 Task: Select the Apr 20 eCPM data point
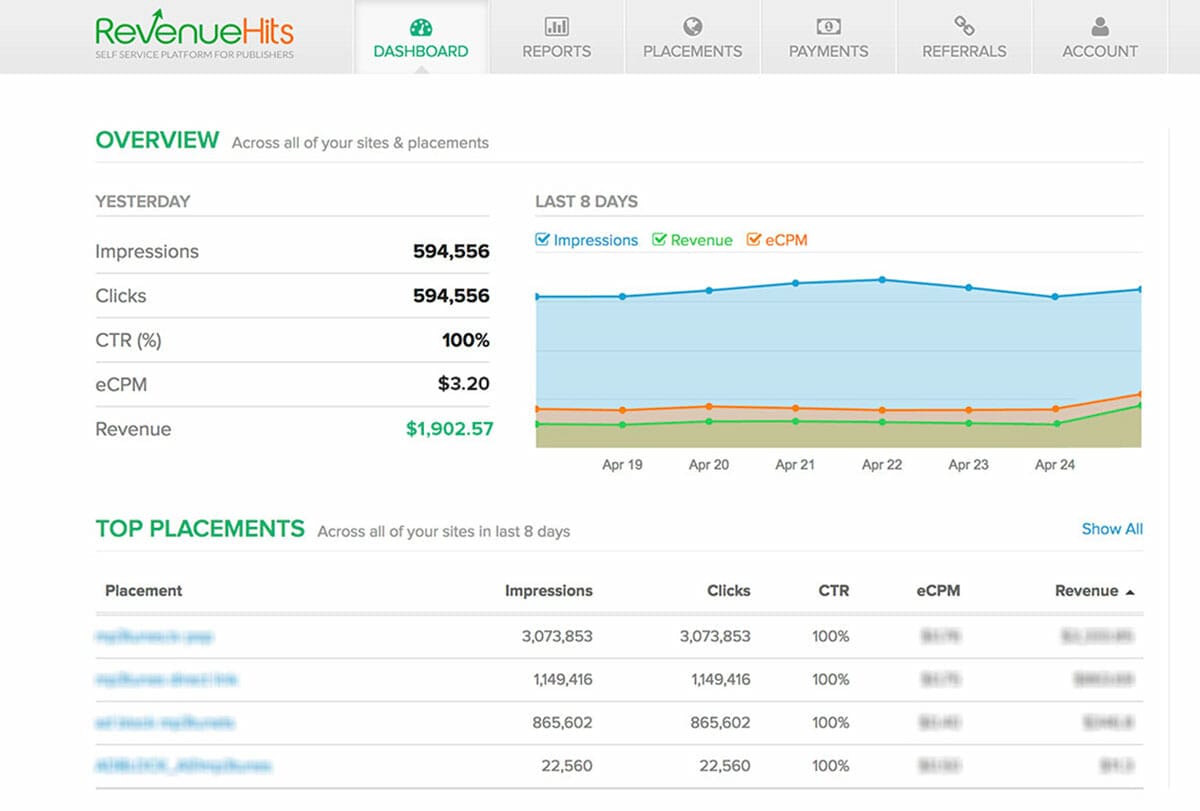[x=709, y=406]
